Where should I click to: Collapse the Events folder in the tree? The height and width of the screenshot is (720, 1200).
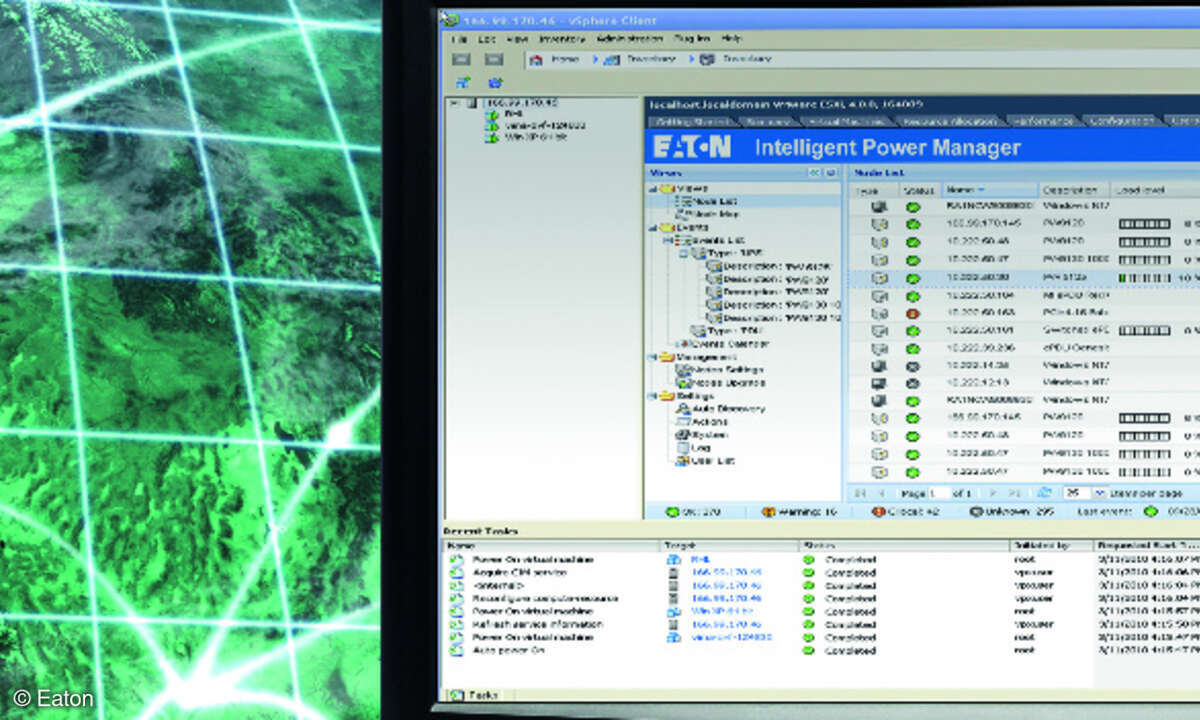[x=653, y=227]
